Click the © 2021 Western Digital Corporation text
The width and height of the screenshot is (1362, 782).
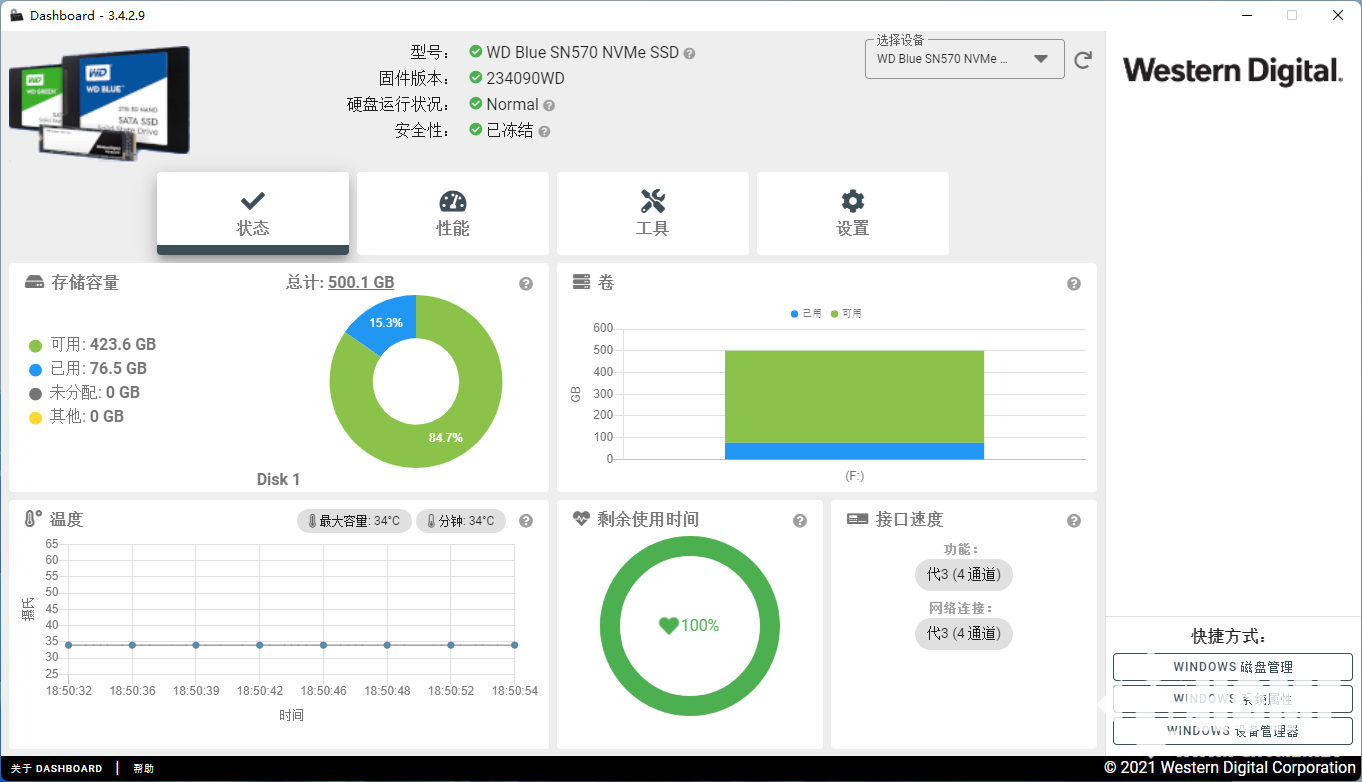coord(1230,768)
